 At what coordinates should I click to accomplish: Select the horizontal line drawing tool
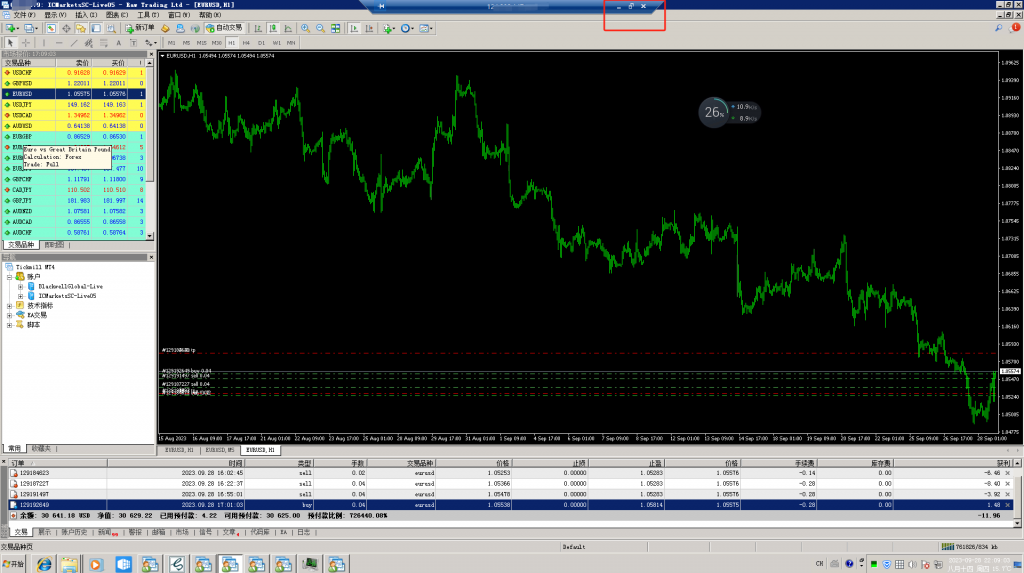[59, 42]
